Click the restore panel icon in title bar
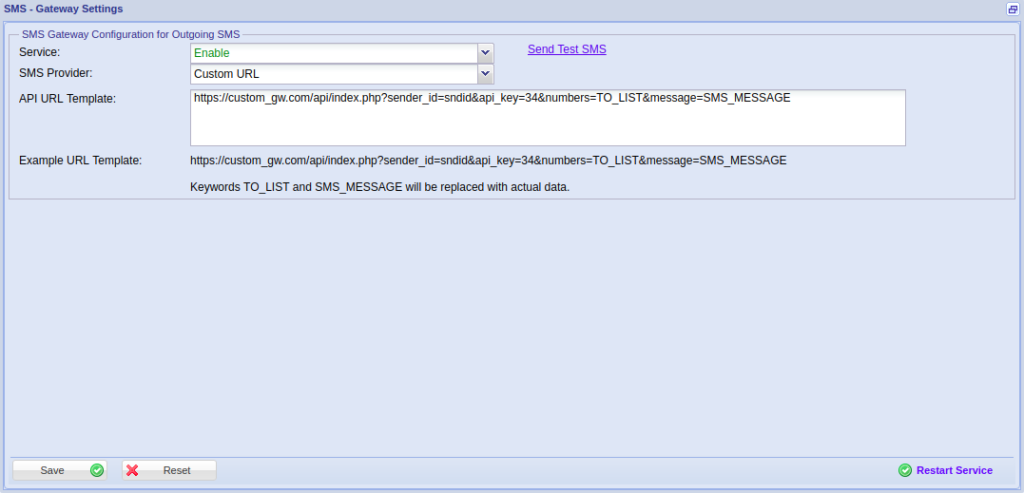 [1012, 9]
